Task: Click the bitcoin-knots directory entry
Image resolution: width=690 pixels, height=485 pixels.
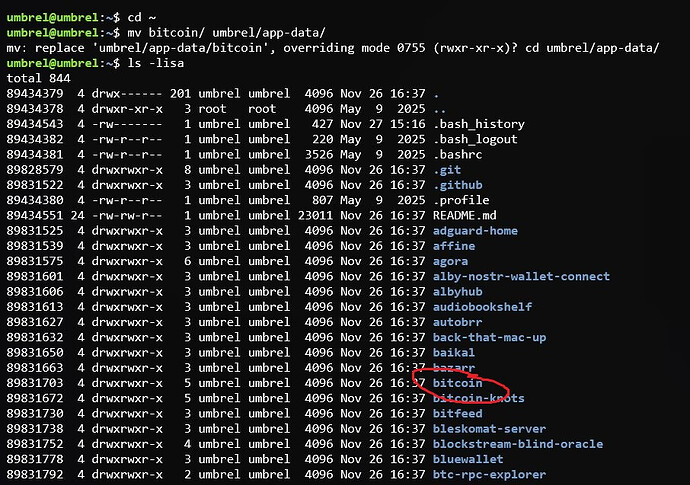Action: (x=479, y=398)
